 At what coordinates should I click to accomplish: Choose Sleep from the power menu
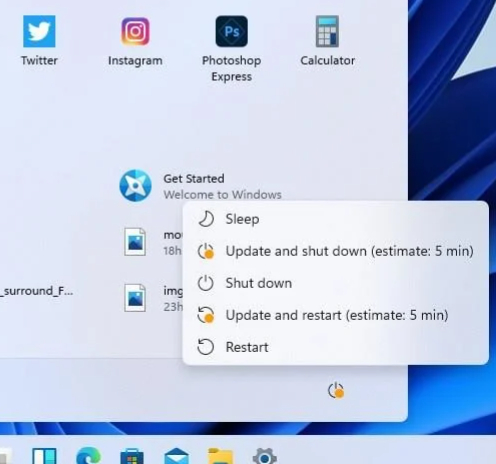(x=336, y=219)
